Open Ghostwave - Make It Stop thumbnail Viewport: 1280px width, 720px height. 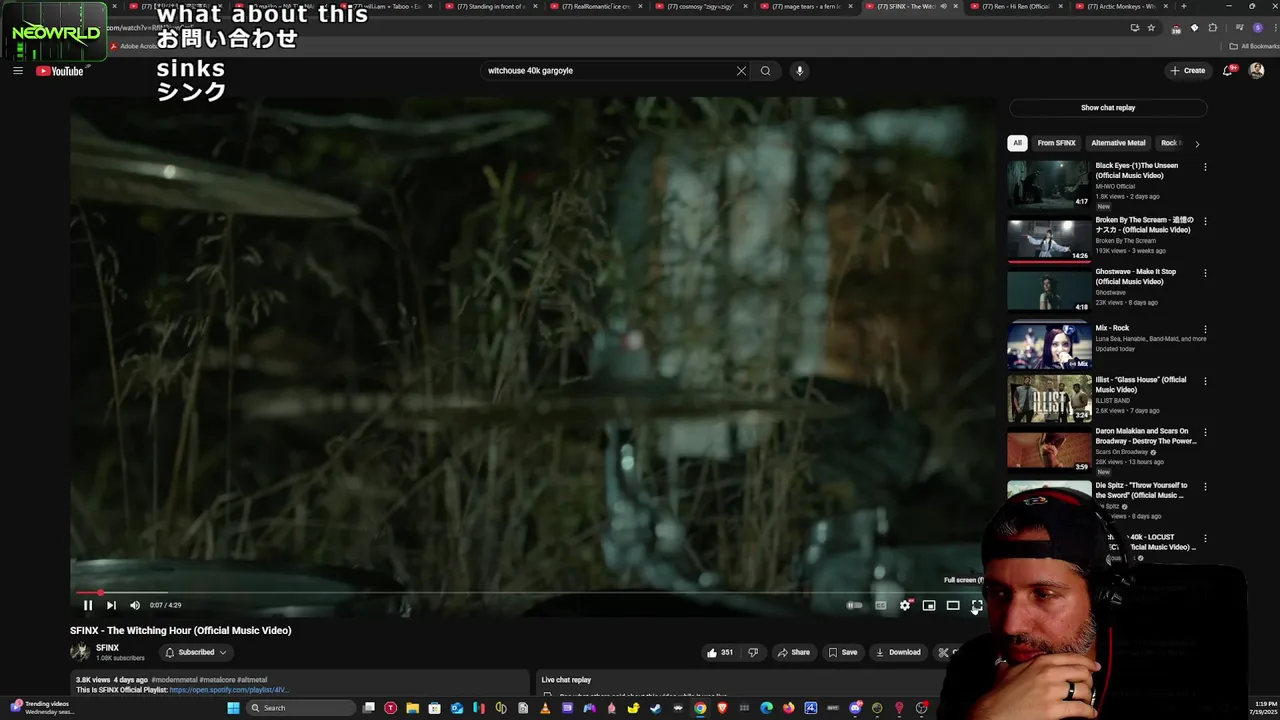[x=1049, y=290]
